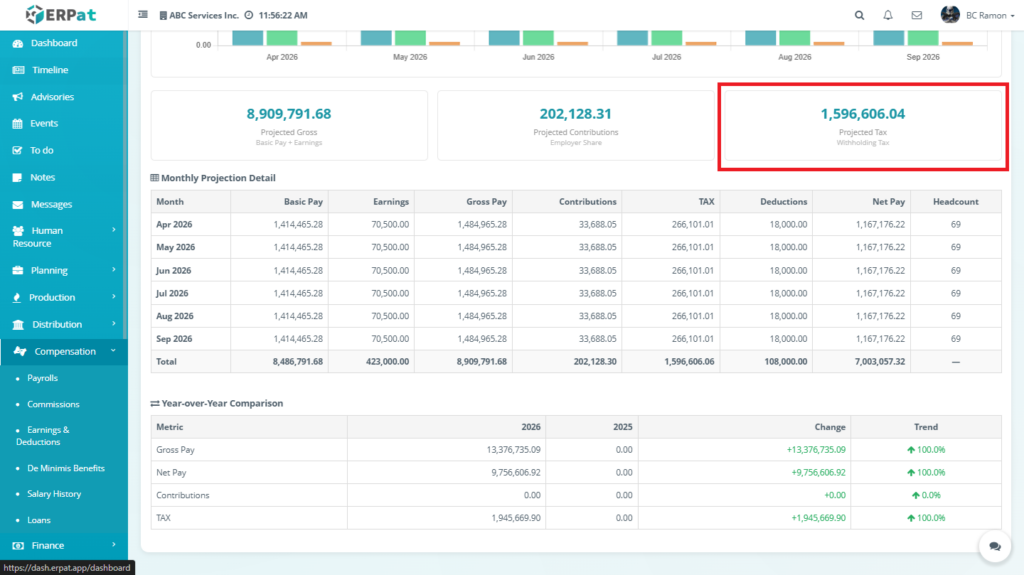The image size is (1024, 575).
Task: Click the To do checkmark icon
Action: pos(18,150)
